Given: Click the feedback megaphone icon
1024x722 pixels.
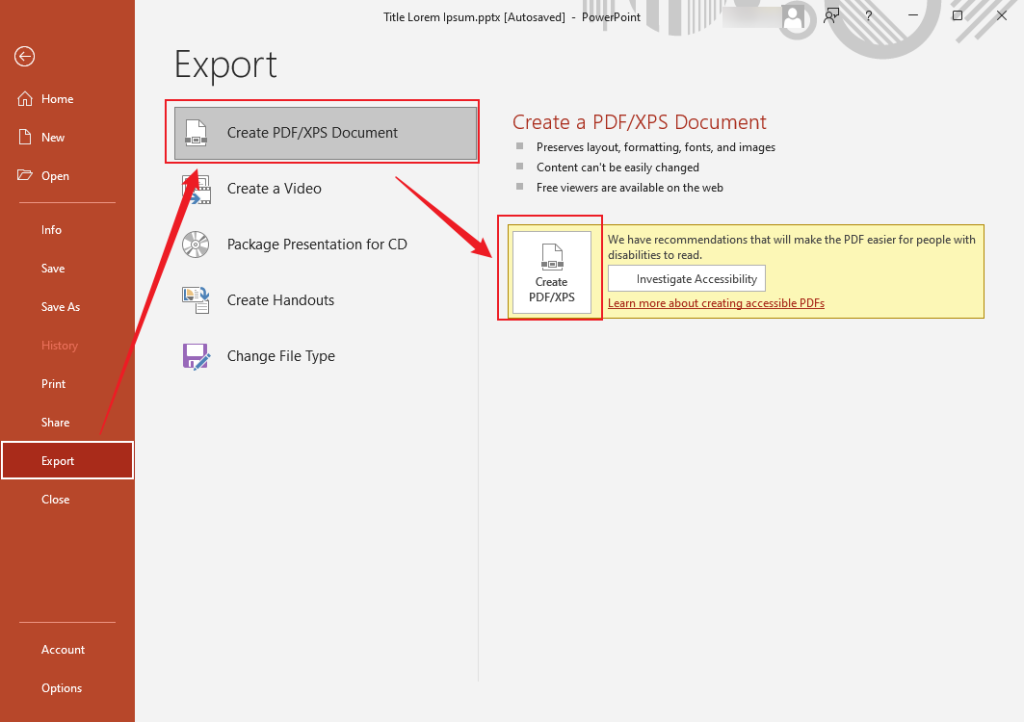Looking at the screenshot, I should (x=831, y=16).
